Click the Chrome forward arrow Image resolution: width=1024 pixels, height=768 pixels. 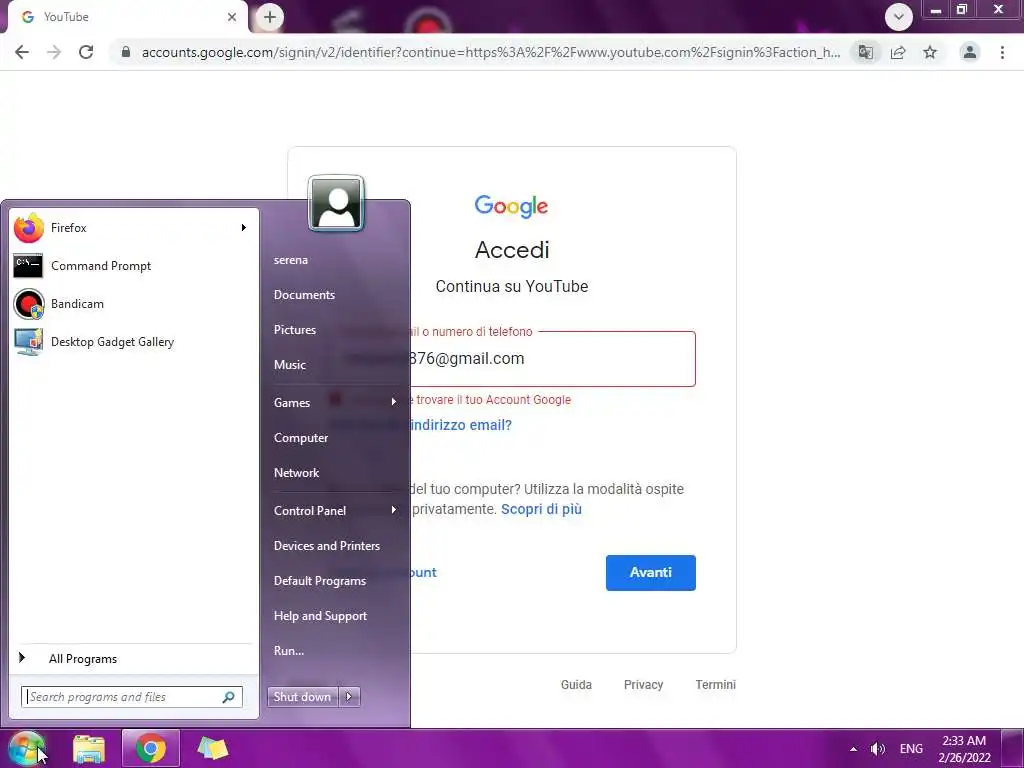tap(54, 52)
